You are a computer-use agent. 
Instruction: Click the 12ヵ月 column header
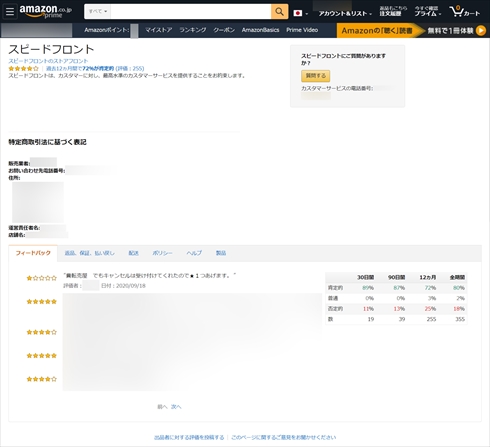(428, 277)
